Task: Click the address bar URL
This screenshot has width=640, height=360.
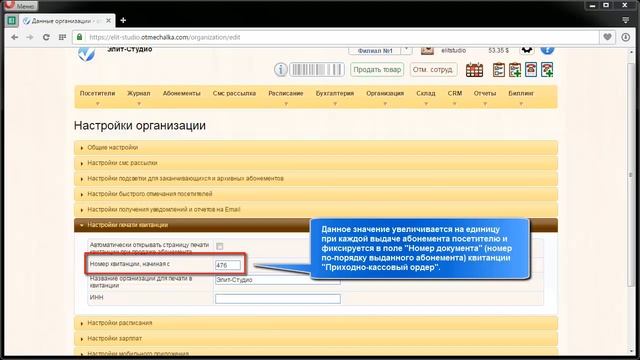Action: [165, 37]
